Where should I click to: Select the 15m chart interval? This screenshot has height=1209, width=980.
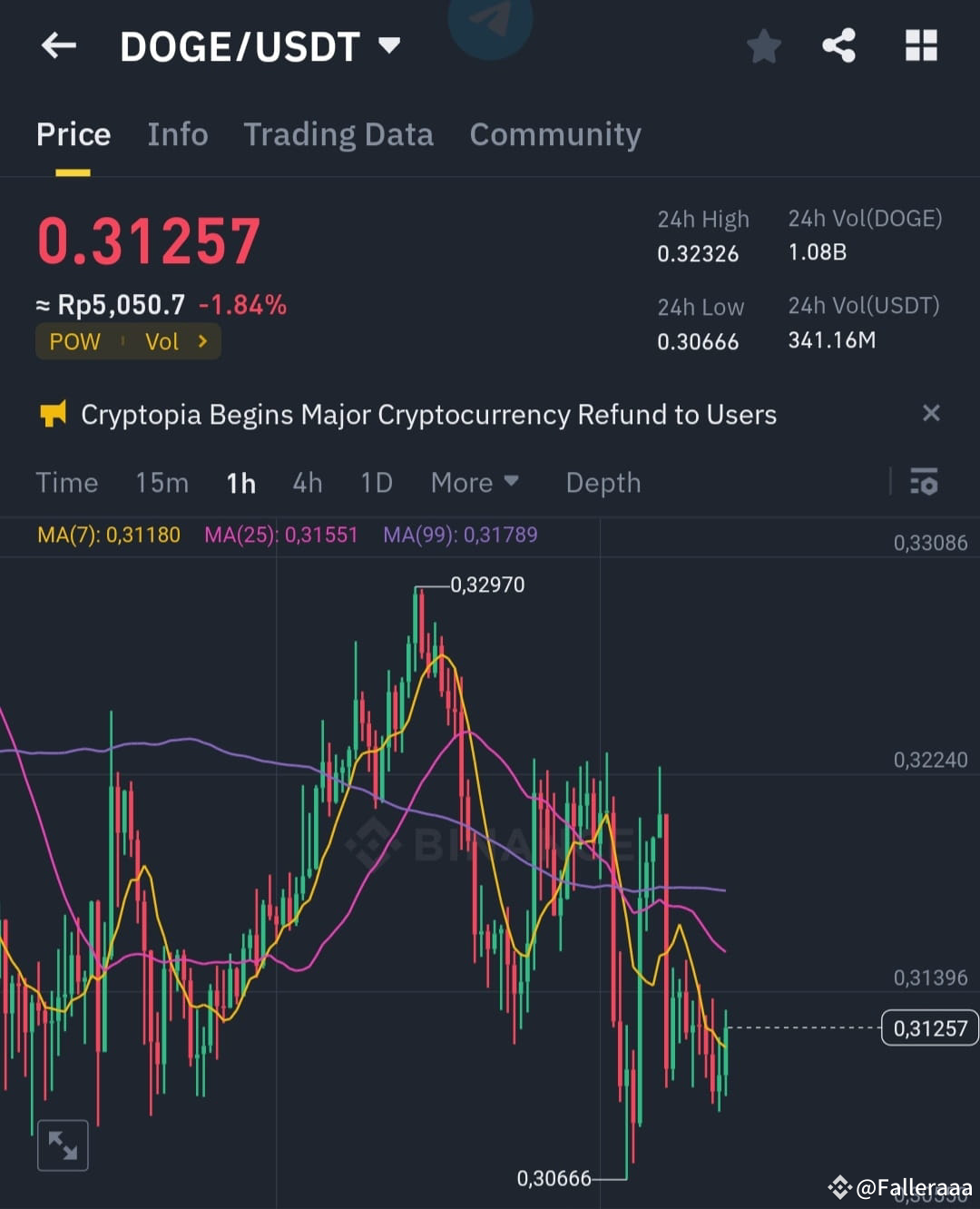click(162, 483)
